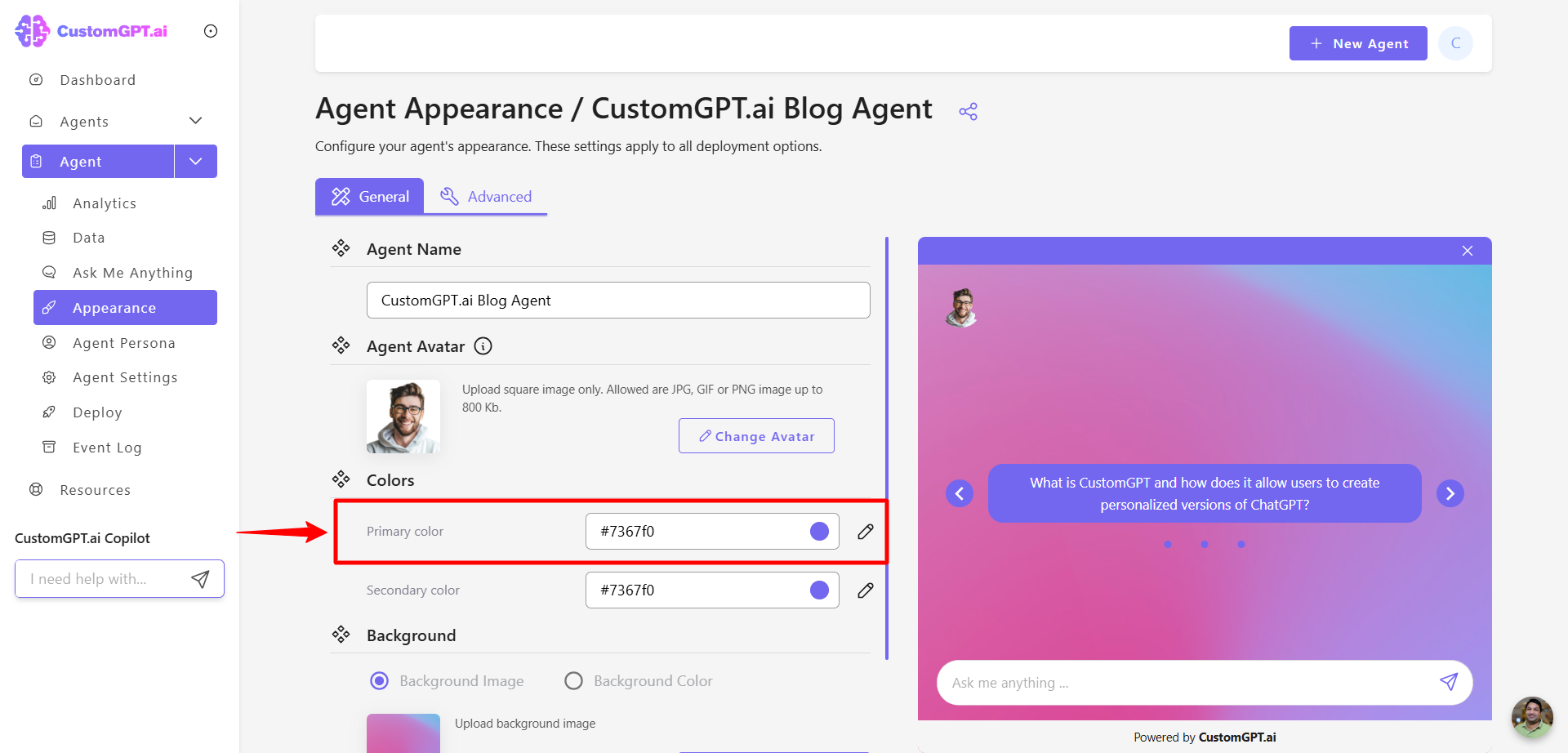Share the agent via share icon

tap(969, 112)
